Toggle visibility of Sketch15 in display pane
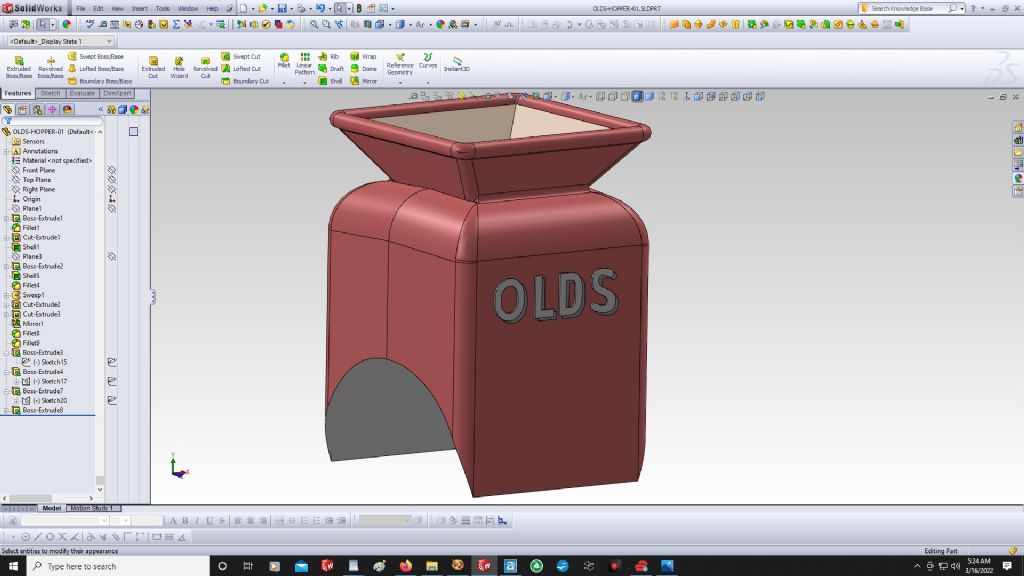This screenshot has width=1024, height=576. point(112,362)
